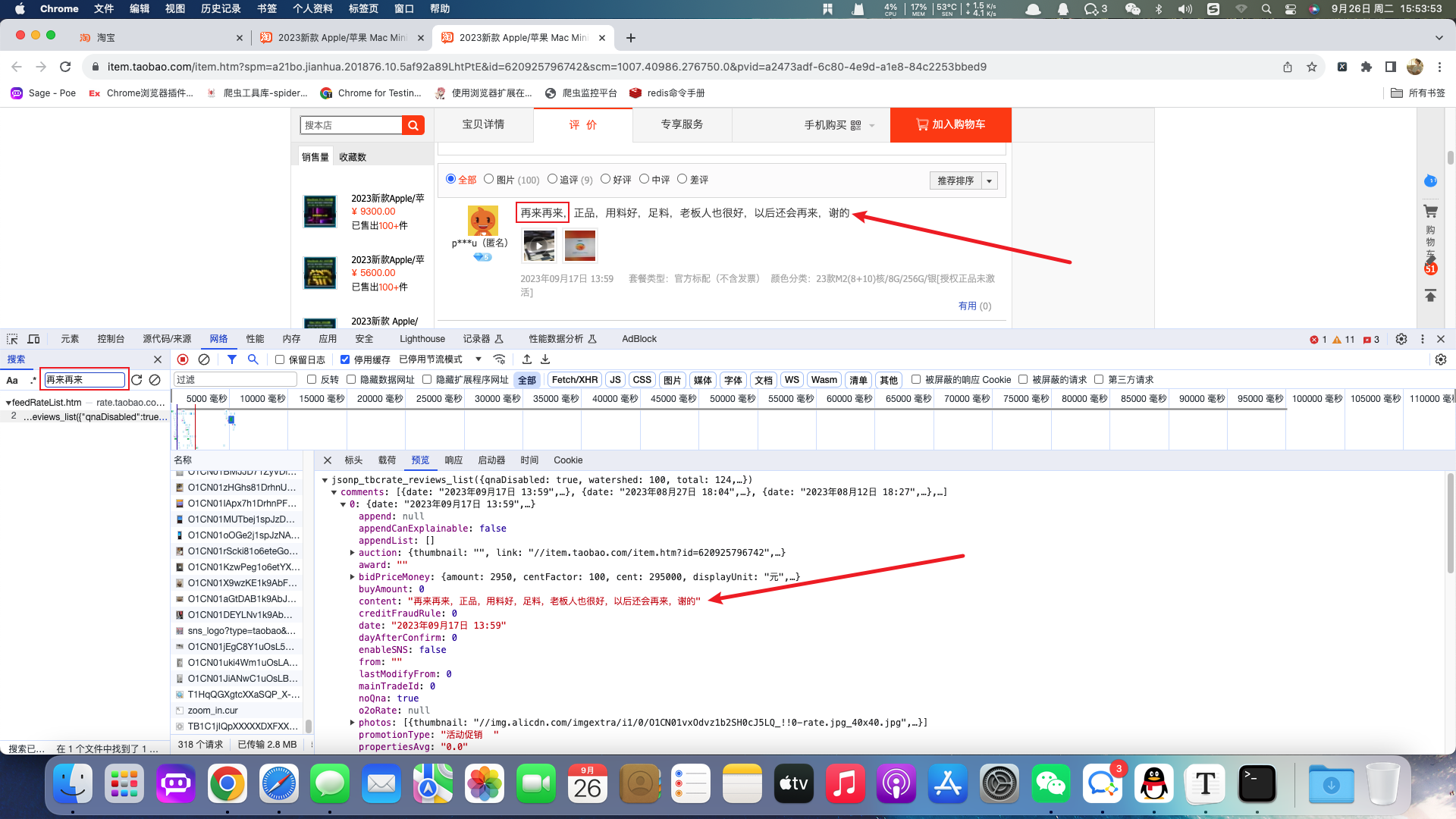Click the 加入购物车 button
Viewport: 1456px width, 819px height.
(950, 124)
